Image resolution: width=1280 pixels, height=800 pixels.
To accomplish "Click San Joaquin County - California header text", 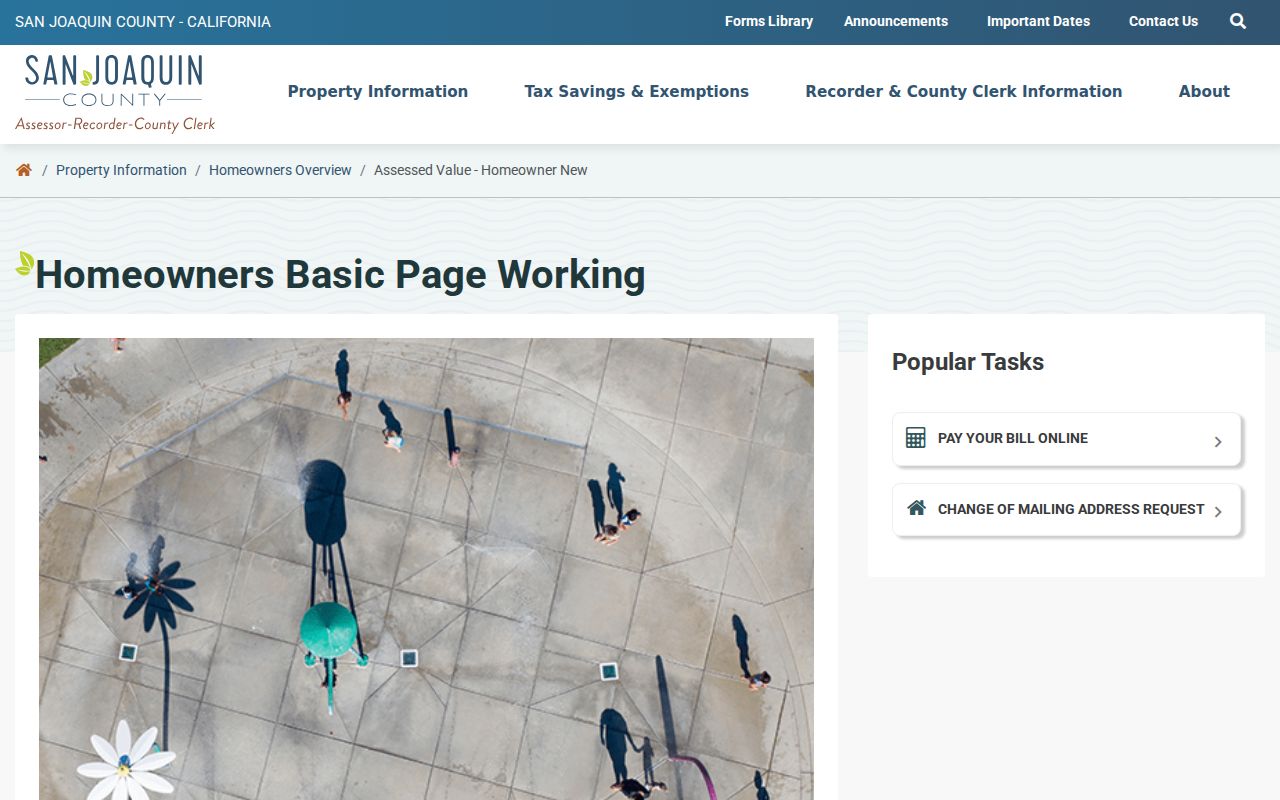I will click(143, 22).
